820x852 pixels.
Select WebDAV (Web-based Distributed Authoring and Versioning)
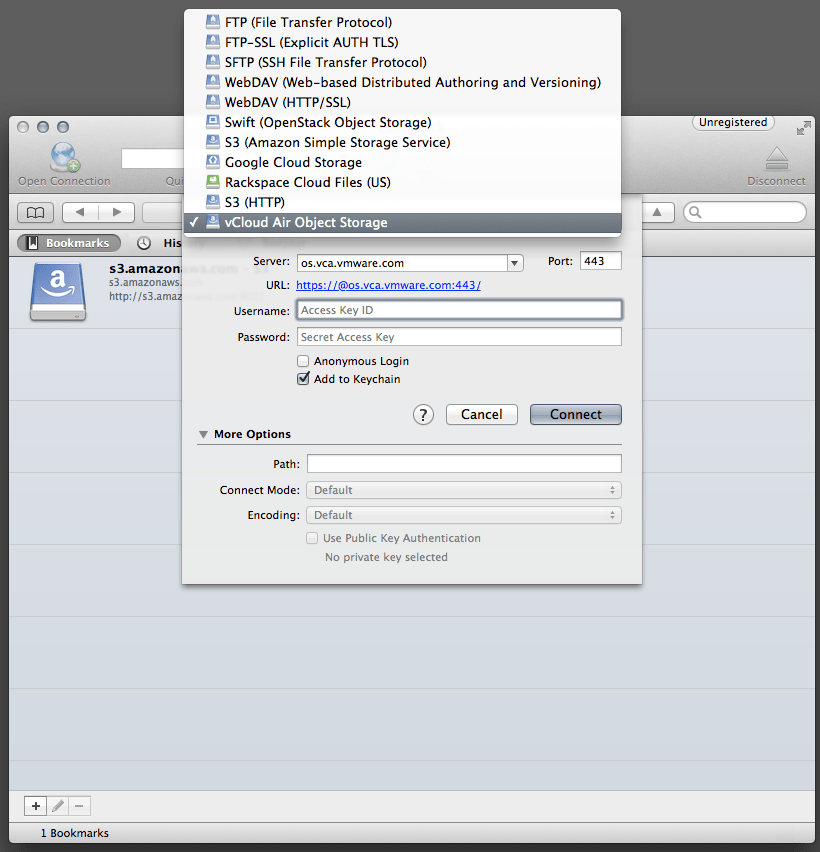point(403,83)
